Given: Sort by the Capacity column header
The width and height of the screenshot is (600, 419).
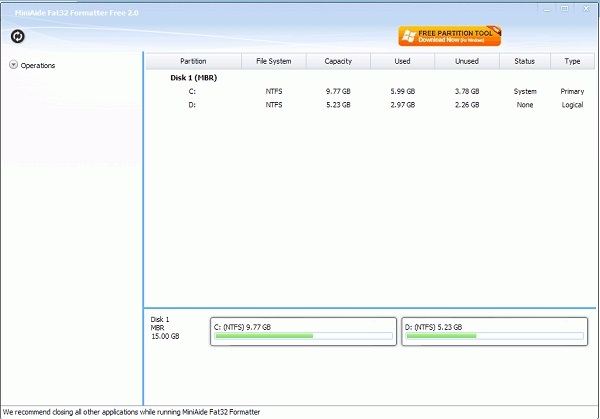Looking at the screenshot, I should tap(338, 61).
